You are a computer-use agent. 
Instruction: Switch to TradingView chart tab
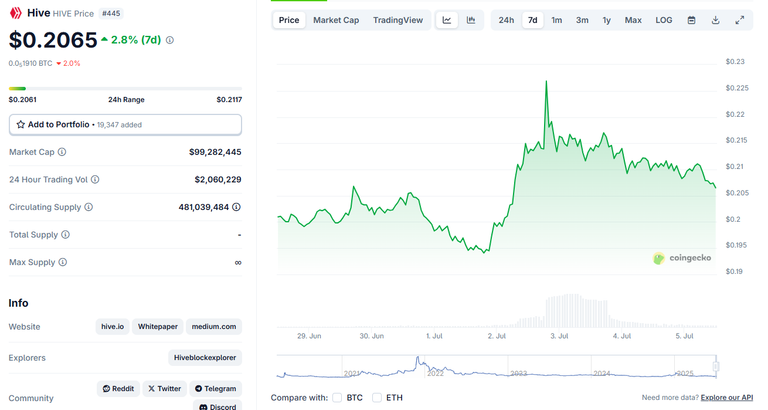click(x=398, y=20)
